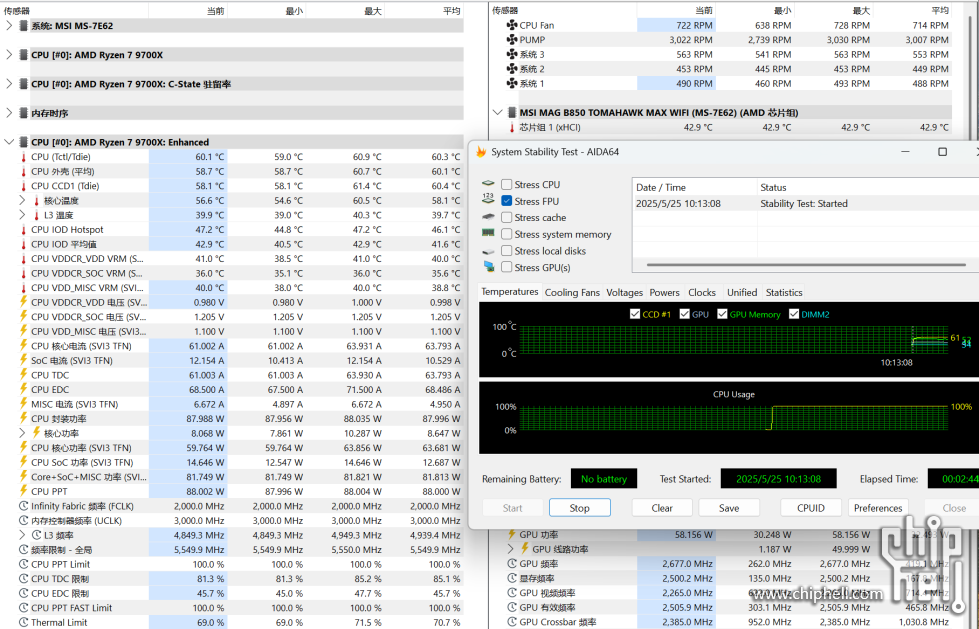This screenshot has height=629, width=979.
Task: Switch to the Powers tab
Action: 664,292
